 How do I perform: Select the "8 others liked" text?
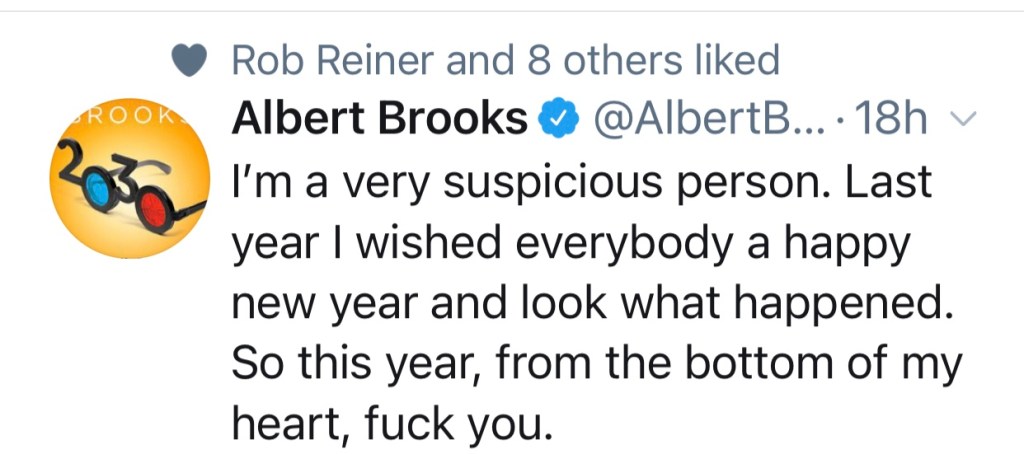tap(652, 61)
